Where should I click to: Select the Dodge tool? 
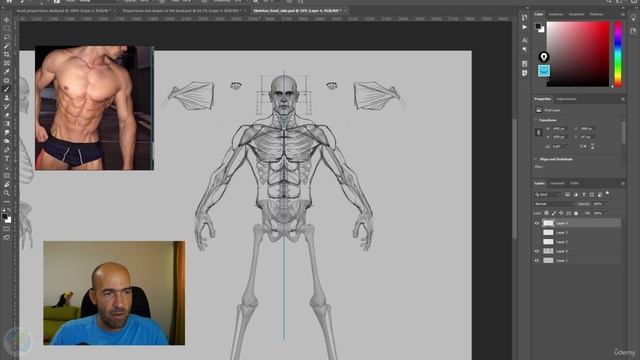(x=7, y=141)
